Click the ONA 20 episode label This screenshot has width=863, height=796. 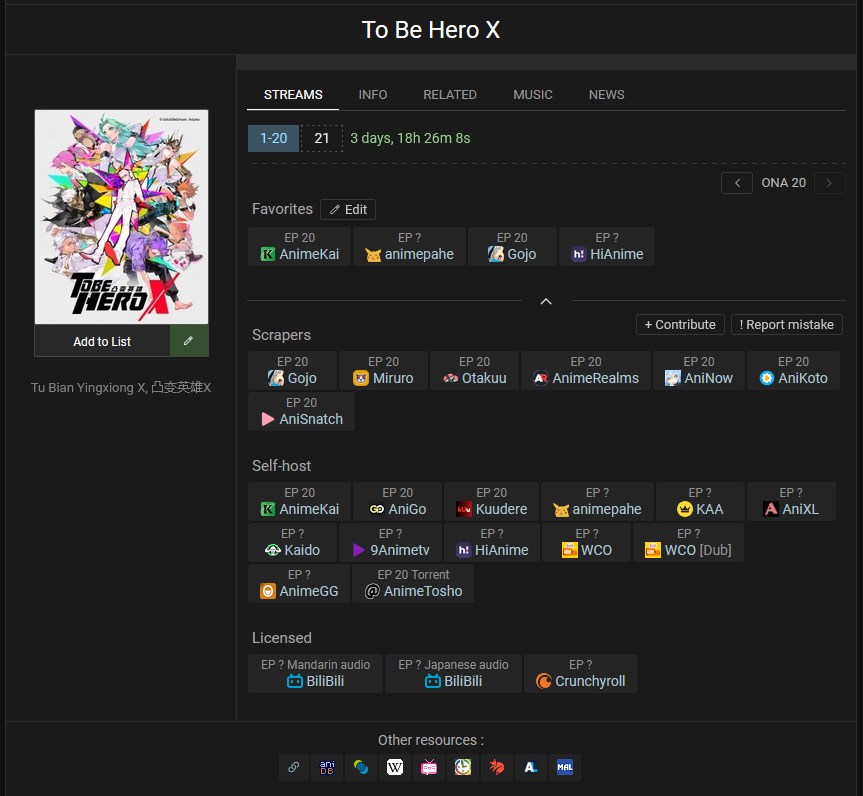(x=783, y=183)
